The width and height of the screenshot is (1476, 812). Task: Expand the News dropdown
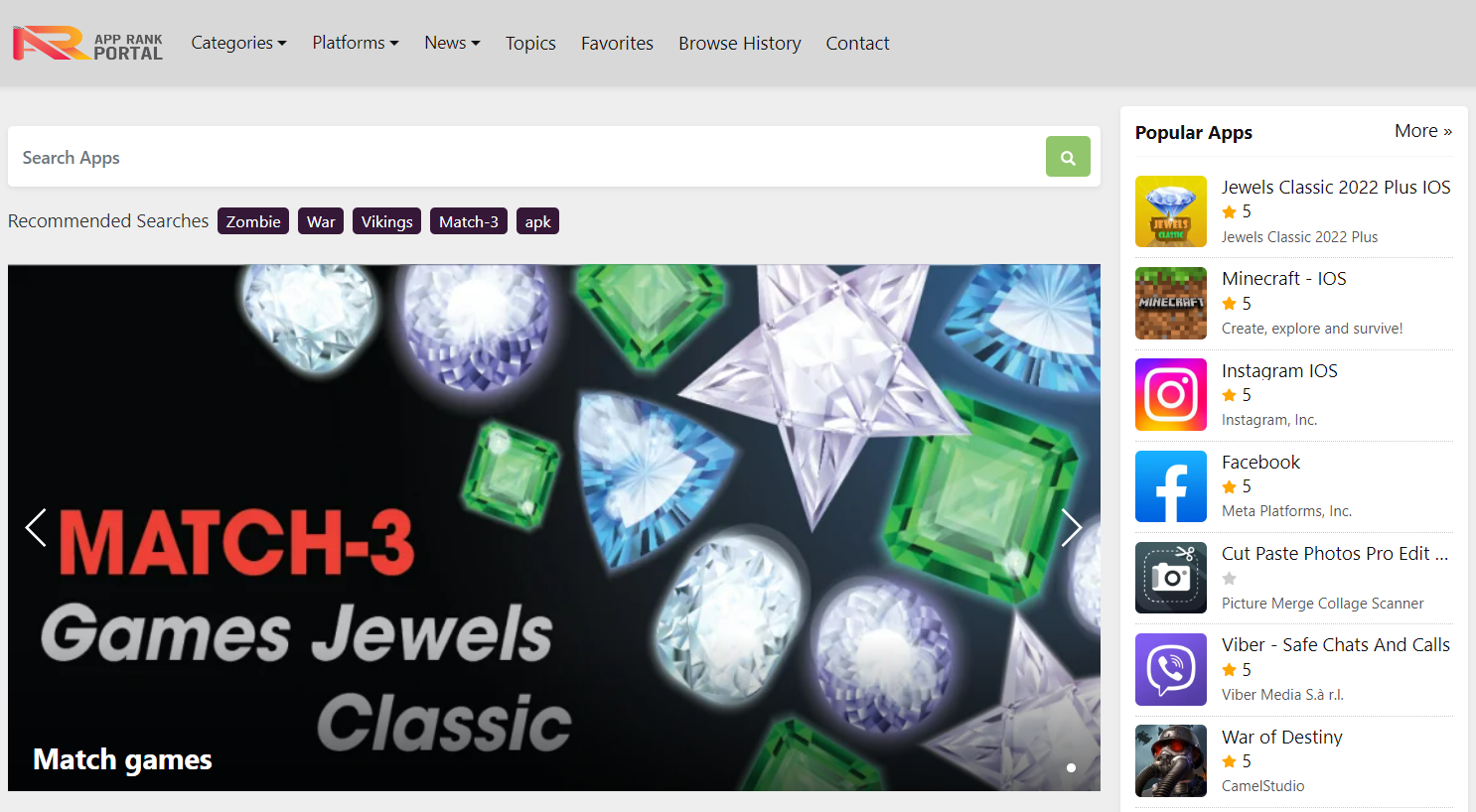(x=452, y=43)
